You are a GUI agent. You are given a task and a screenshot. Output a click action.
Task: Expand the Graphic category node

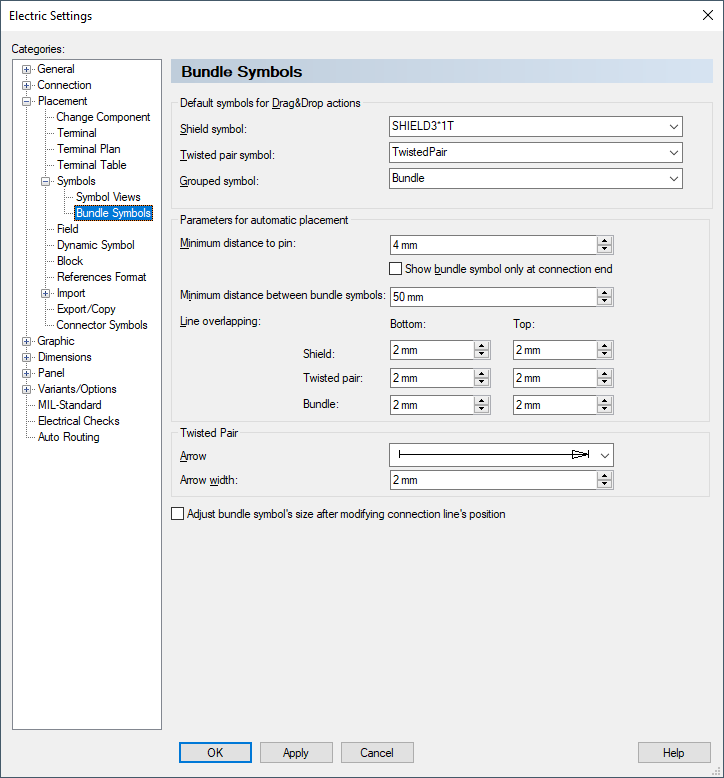pos(27,341)
